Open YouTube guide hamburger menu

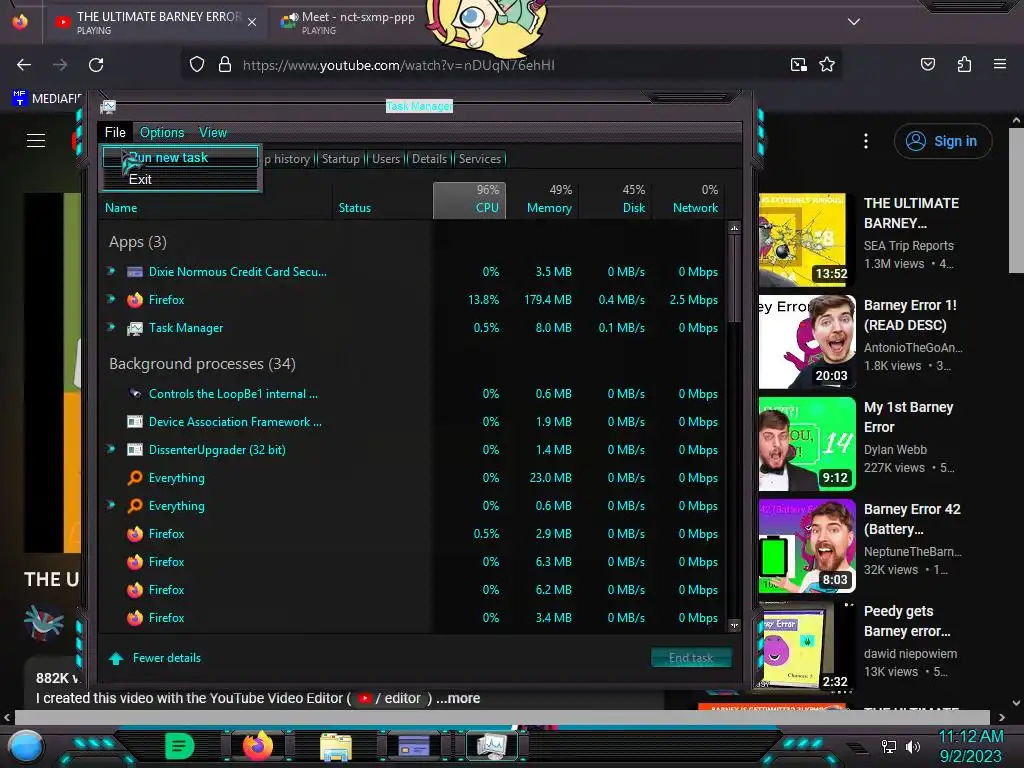coord(36,140)
